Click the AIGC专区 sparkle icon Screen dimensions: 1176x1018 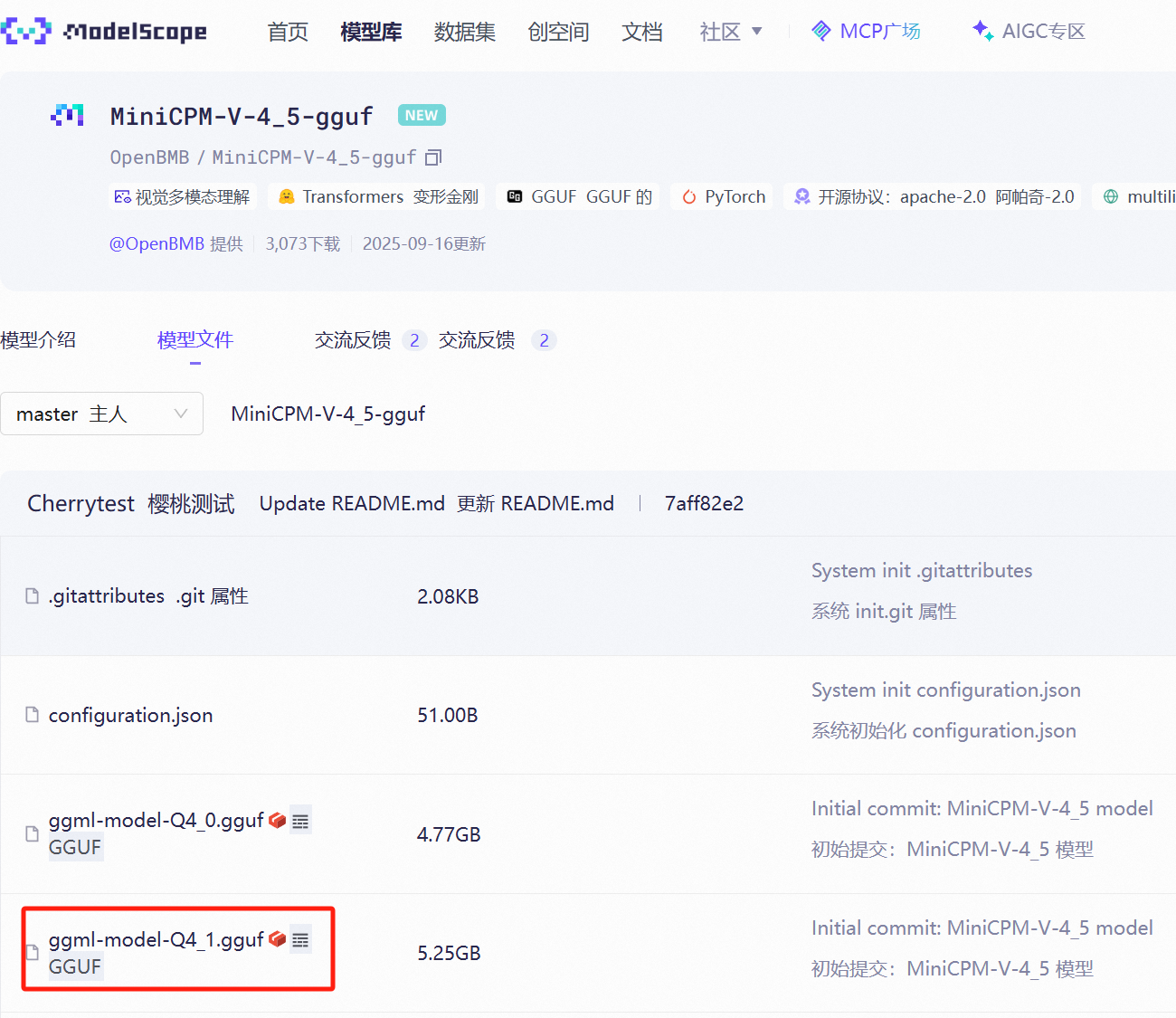pos(983,31)
